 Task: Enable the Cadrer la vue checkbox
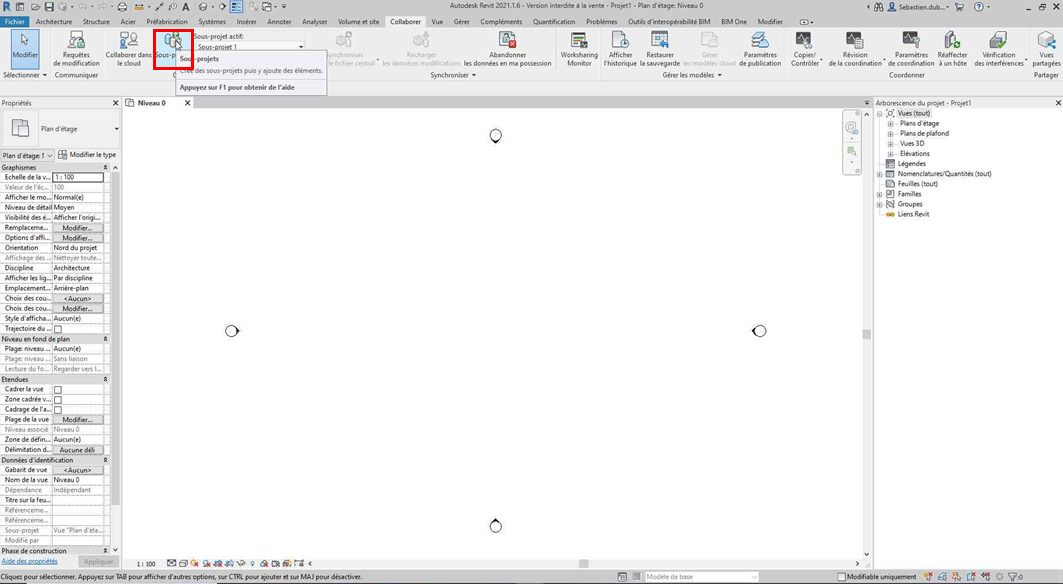(58, 390)
